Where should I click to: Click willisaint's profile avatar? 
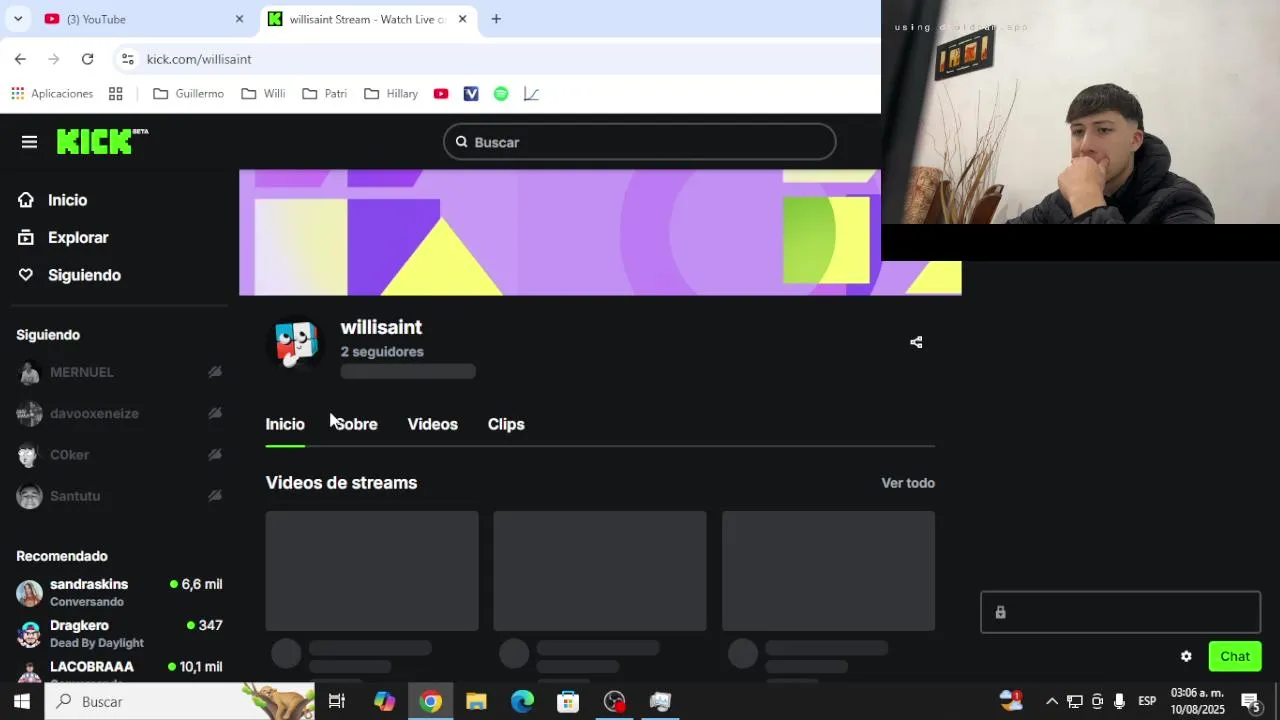(x=296, y=343)
